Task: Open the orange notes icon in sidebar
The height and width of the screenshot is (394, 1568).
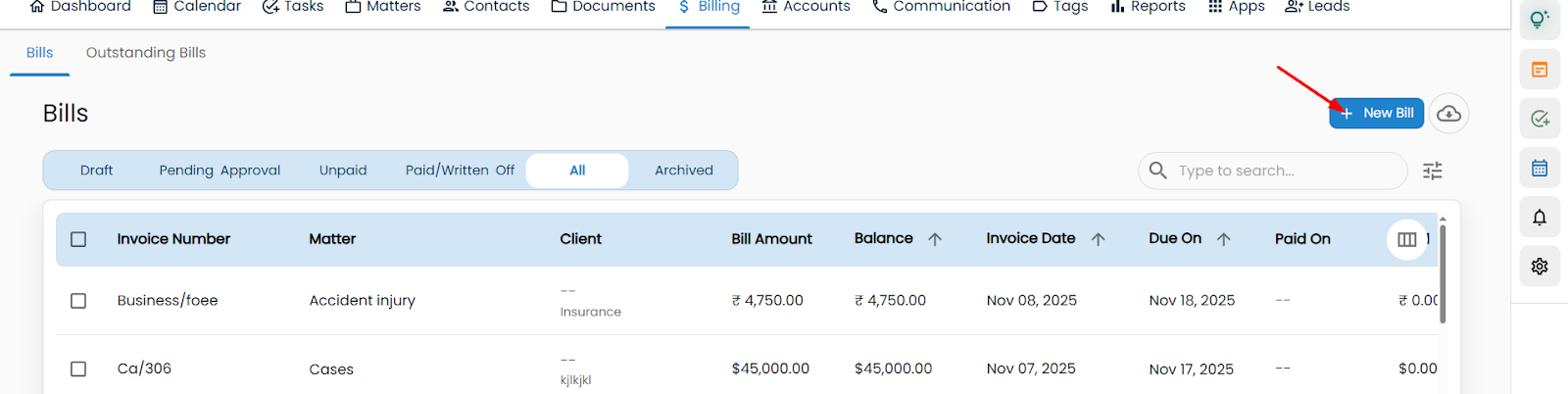Action: tap(1539, 70)
